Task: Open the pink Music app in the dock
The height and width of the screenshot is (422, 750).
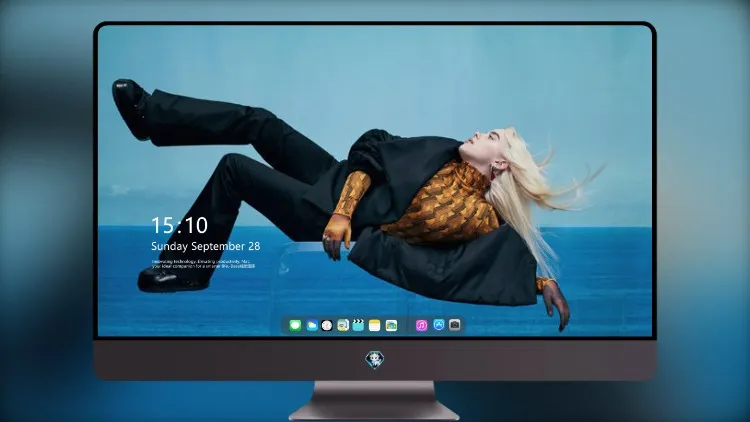Action: [421, 325]
